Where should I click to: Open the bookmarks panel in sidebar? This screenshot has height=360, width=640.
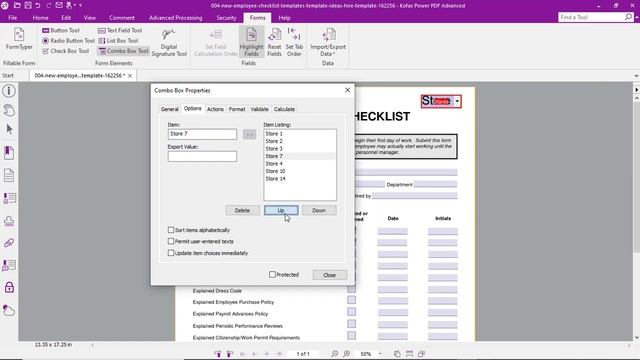(x=9, y=153)
